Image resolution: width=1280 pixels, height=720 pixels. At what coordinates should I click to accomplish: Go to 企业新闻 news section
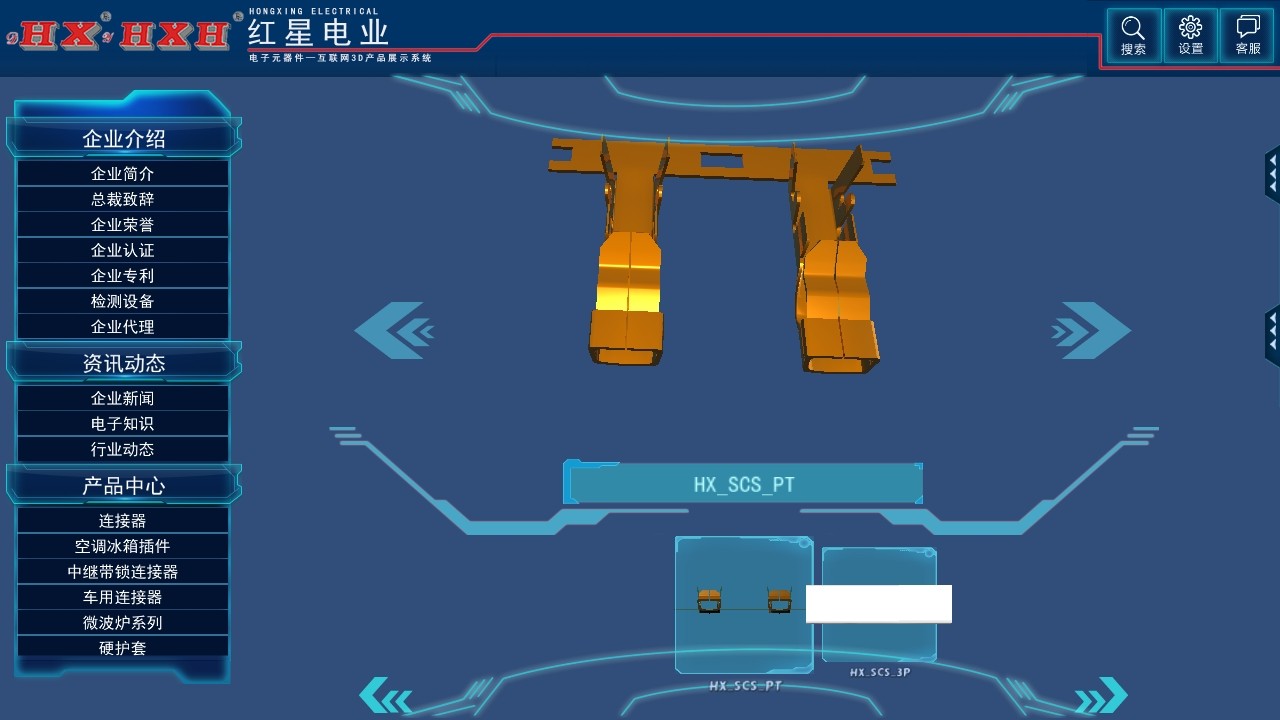coord(123,398)
